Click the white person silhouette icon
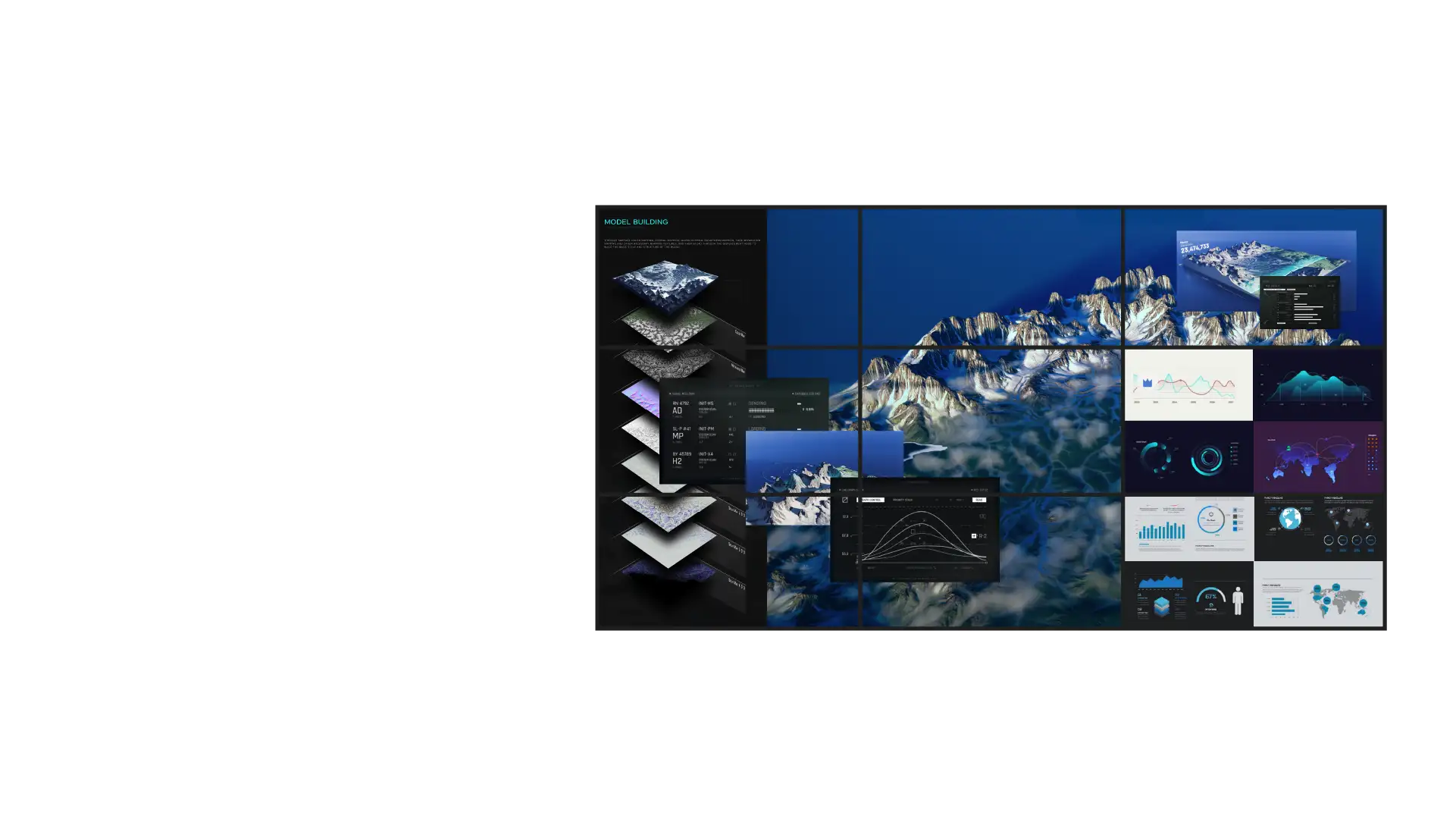The image size is (1456, 819). point(1238,601)
